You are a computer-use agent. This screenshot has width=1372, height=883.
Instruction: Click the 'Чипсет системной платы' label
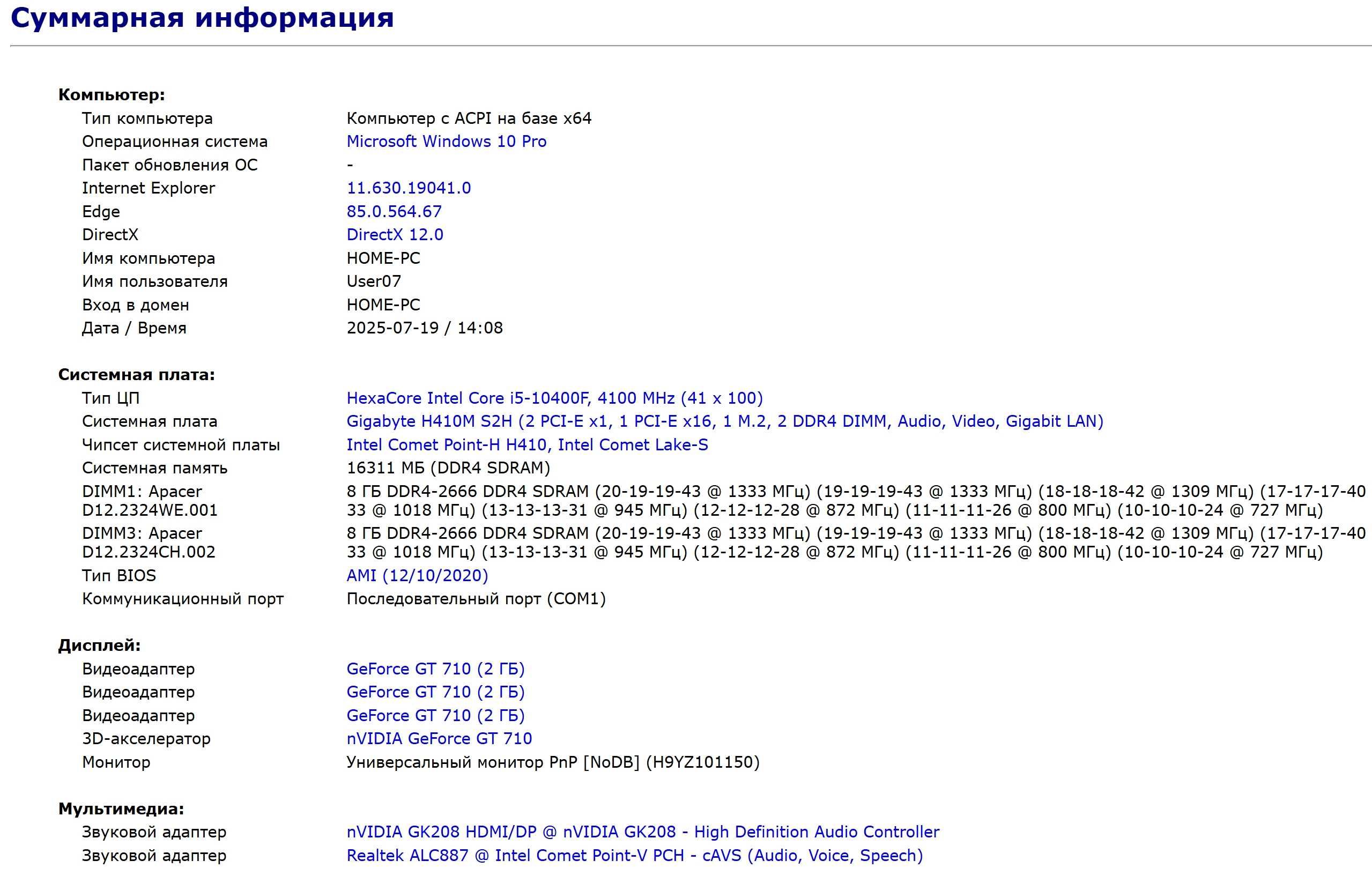coord(181,445)
